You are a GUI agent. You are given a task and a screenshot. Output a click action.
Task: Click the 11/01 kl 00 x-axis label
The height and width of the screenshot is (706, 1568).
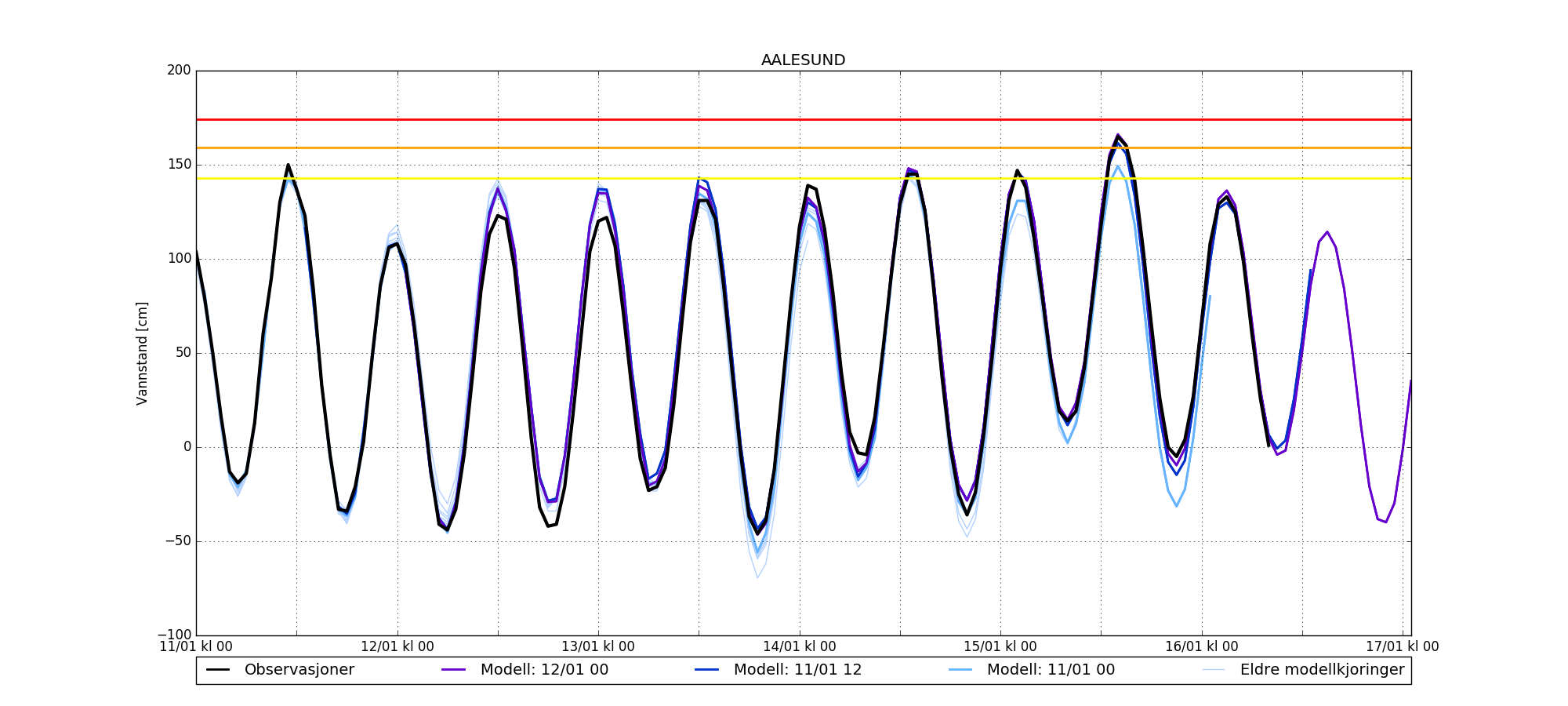click(x=196, y=647)
